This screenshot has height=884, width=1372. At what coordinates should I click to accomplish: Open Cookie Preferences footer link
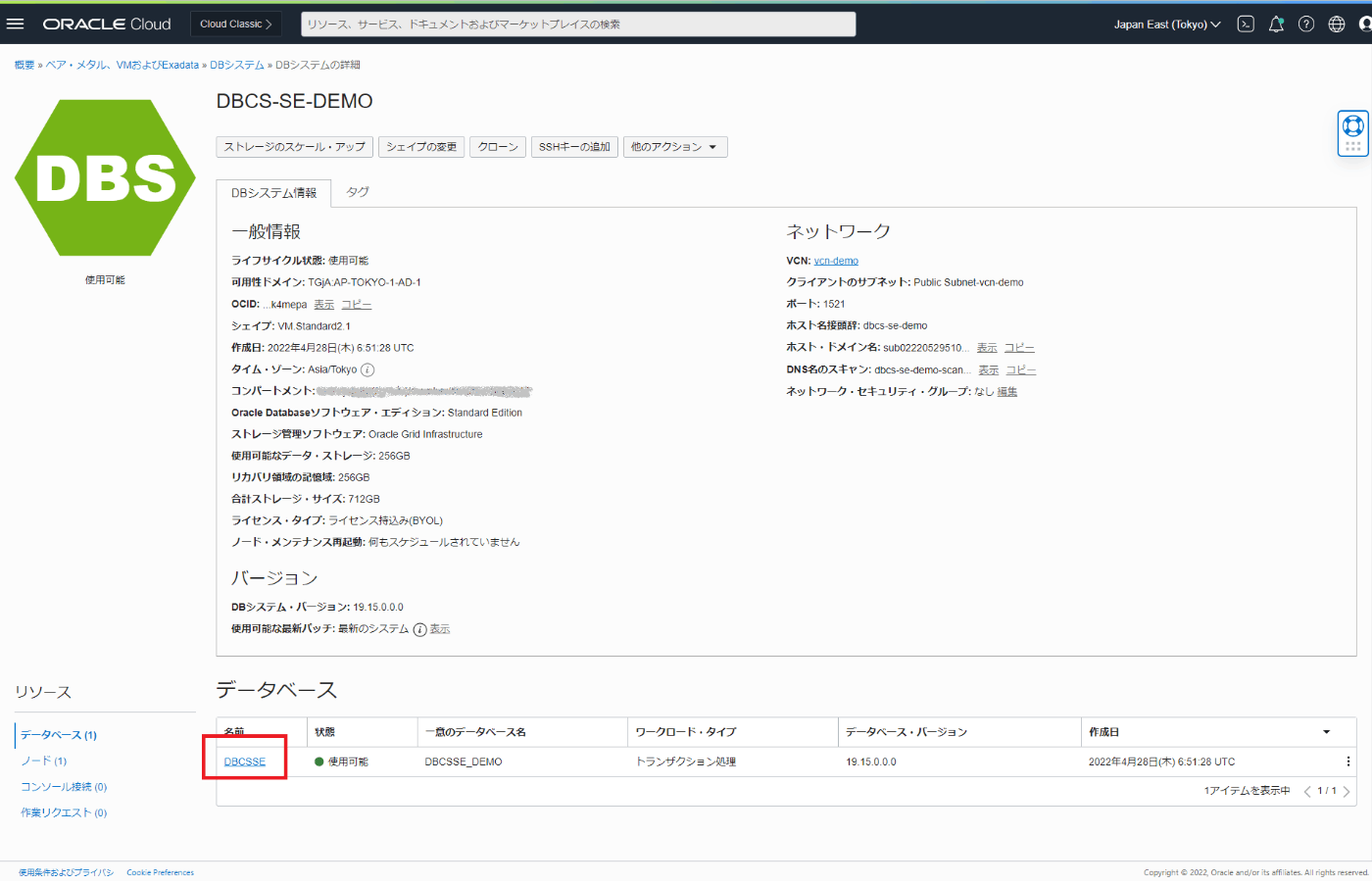coord(160,872)
